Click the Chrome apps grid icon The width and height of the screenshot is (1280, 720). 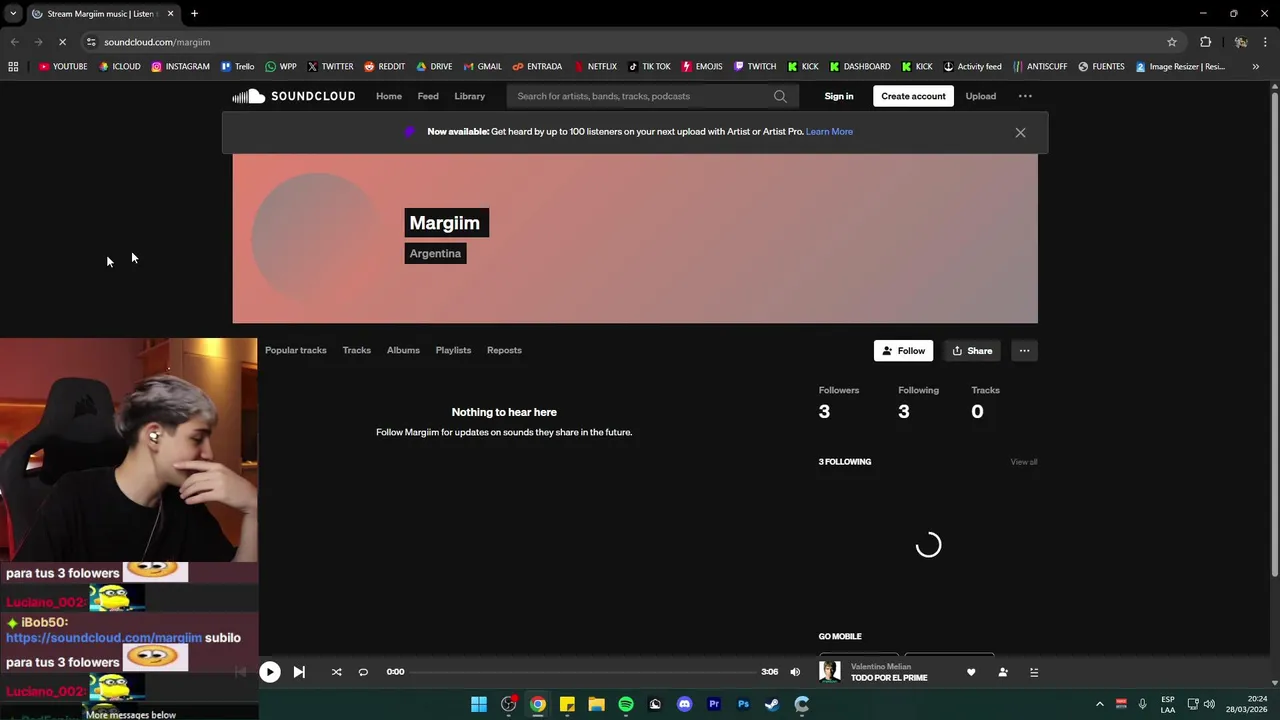pyautogui.click(x=13, y=67)
